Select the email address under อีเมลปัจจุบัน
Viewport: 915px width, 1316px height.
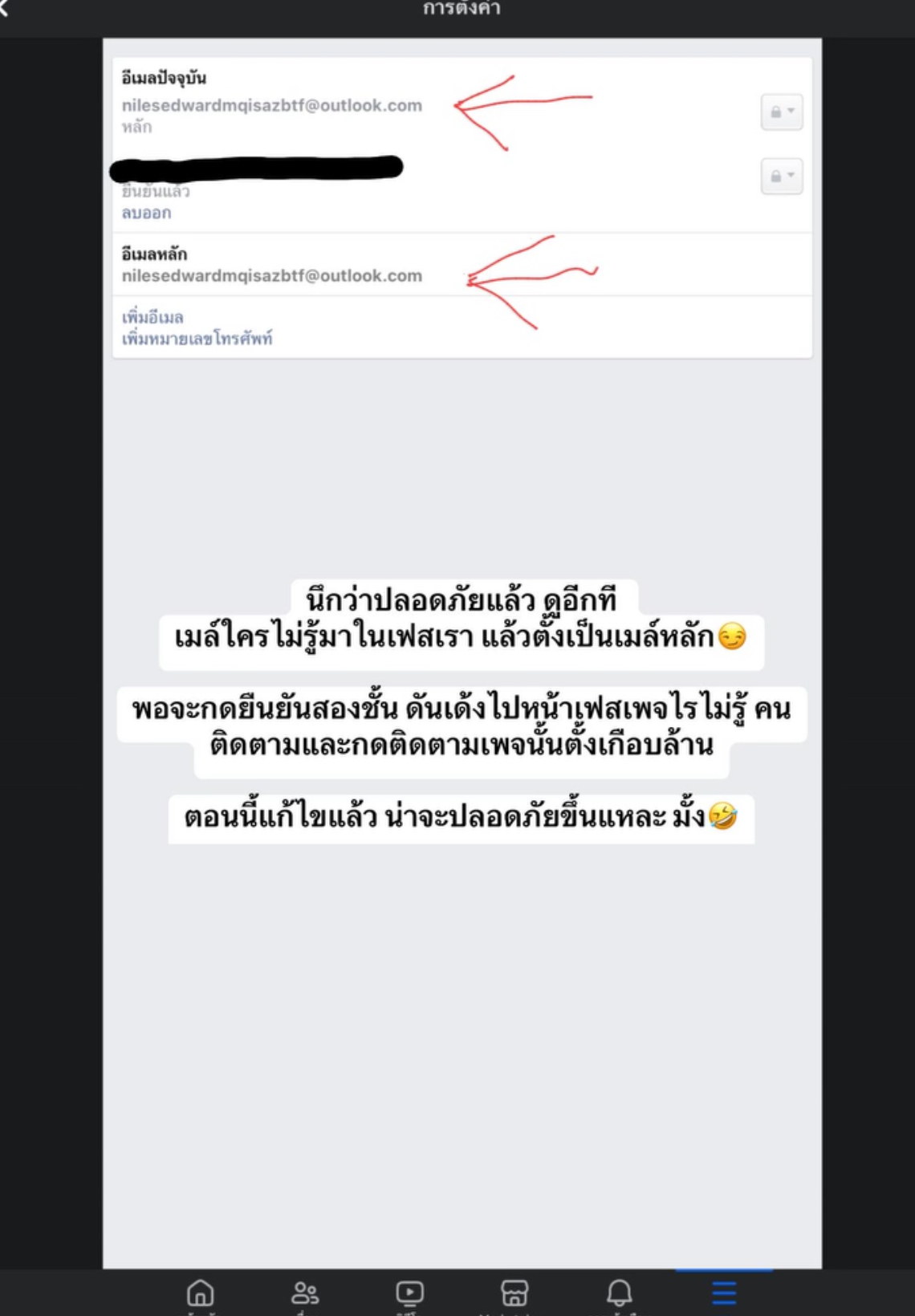point(272,105)
